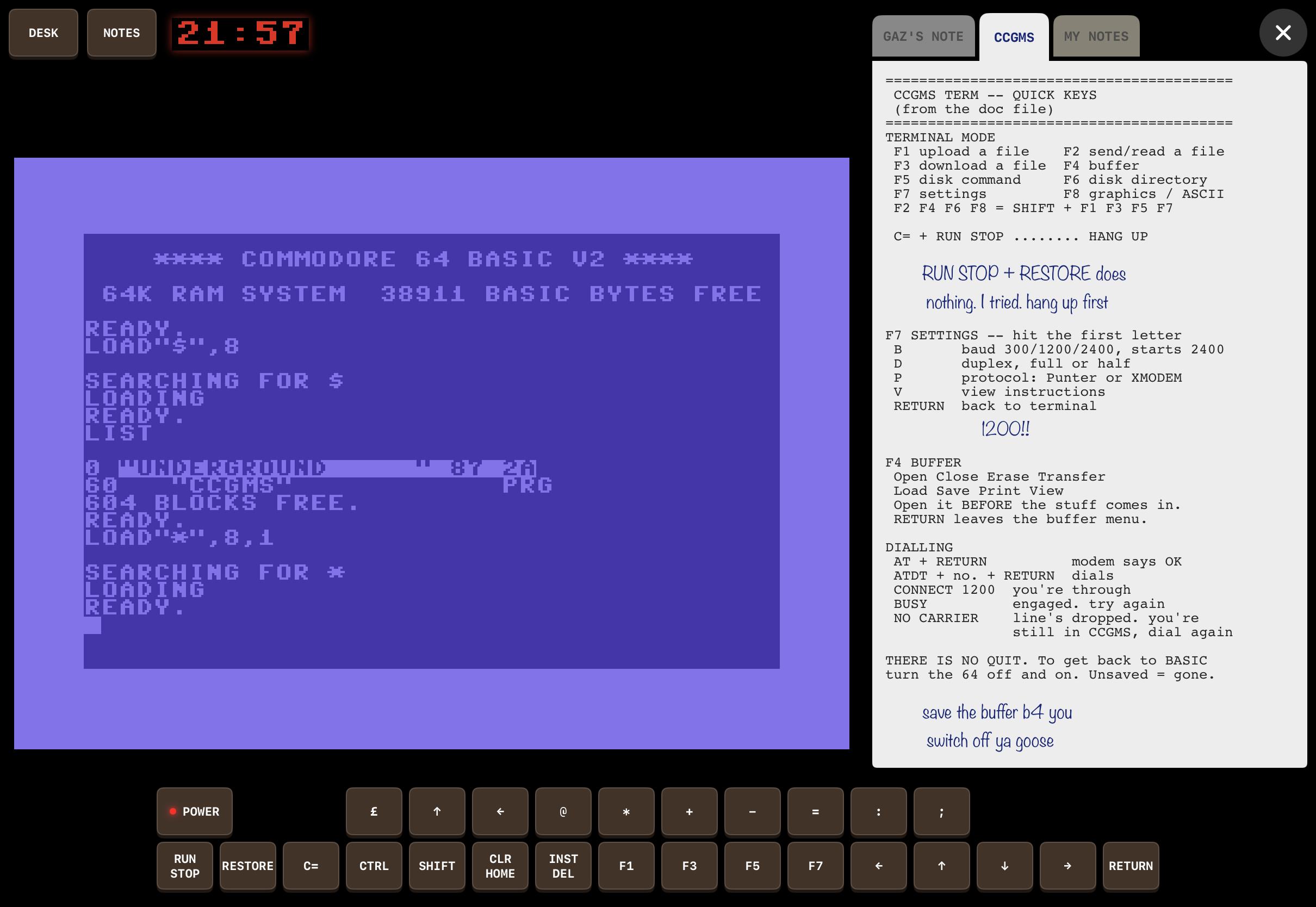Screen dimensions: 1316x907
Task: Click the plus key
Action: coord(689,811)
